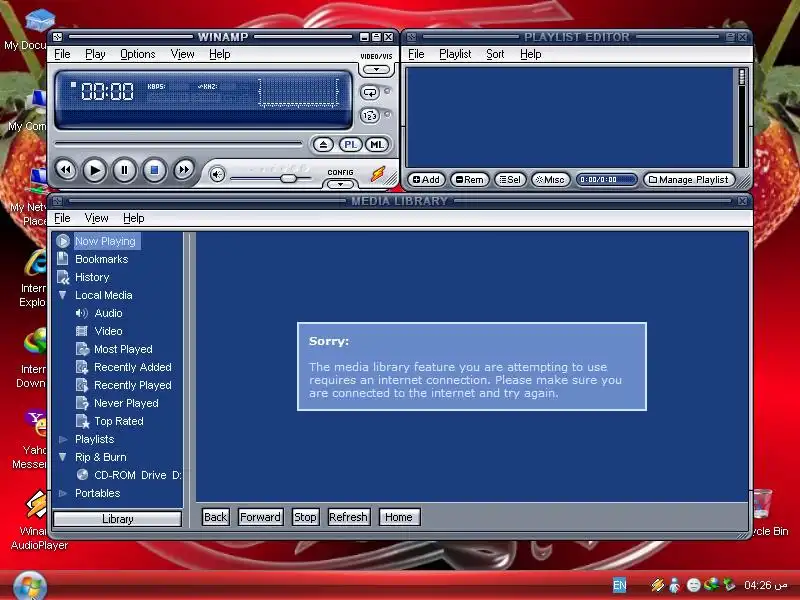Click the Playlist Editor vertical scrollbar
The image size is (800, 600).
point(742,117)
